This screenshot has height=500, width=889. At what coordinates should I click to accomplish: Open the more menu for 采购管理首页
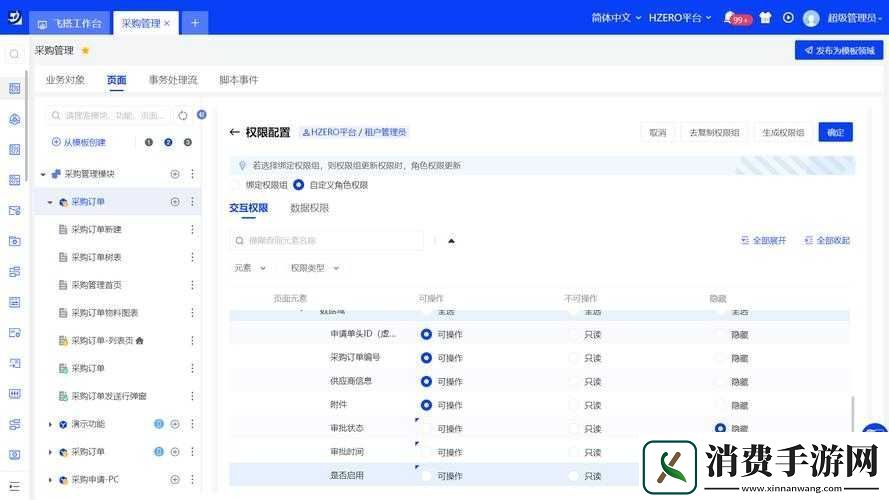point(192,285)
